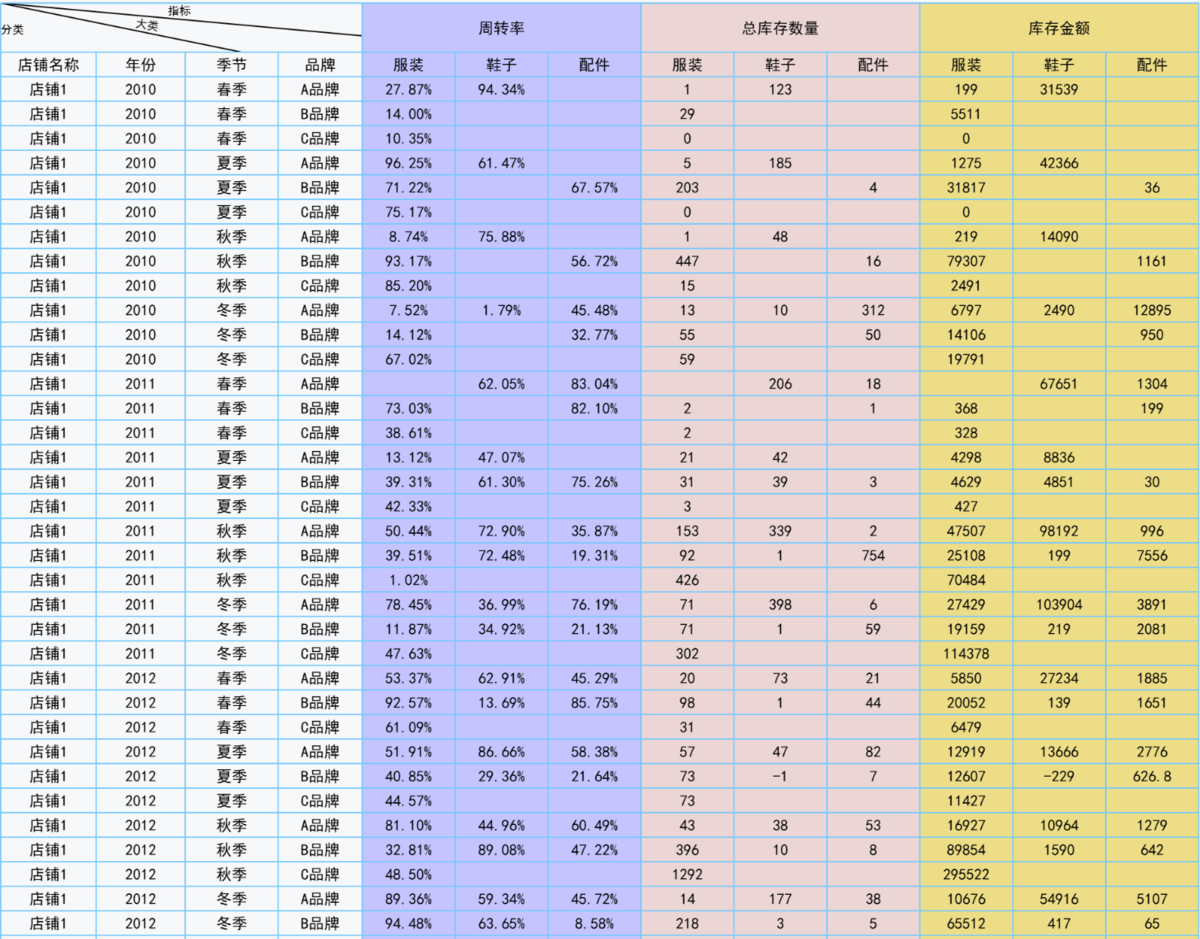Select the cell showing 8.58%
The height and width of the screenshot is (939, 1200).
click(x=594, y=923)
